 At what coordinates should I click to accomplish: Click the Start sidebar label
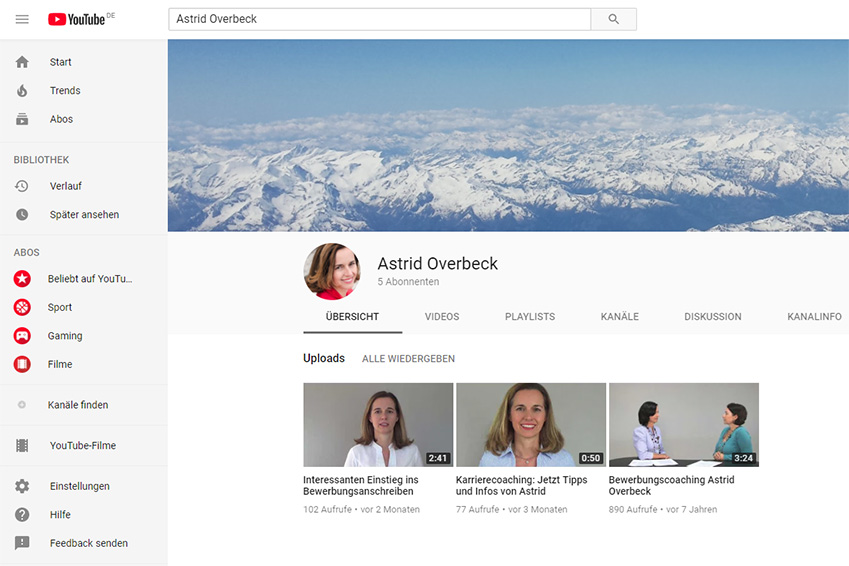click(x=61, y=62)
